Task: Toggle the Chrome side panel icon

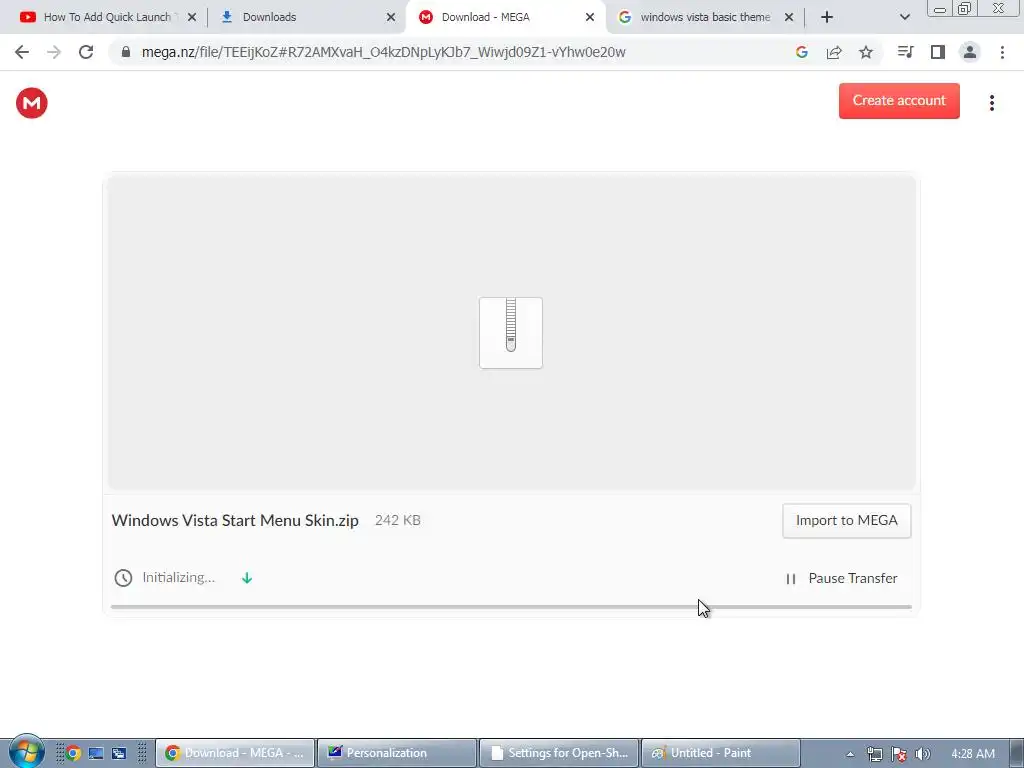Action: (x=938, y=52)
